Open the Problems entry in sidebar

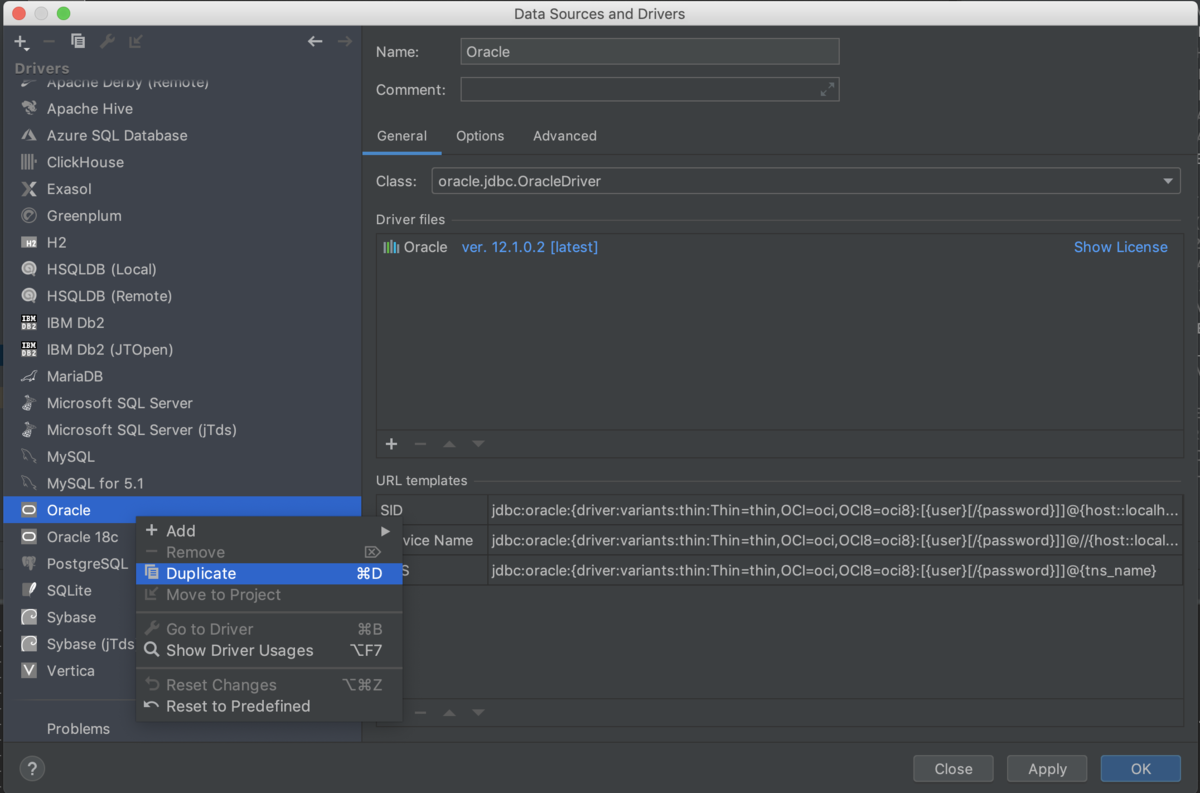(x=78, y=729)
